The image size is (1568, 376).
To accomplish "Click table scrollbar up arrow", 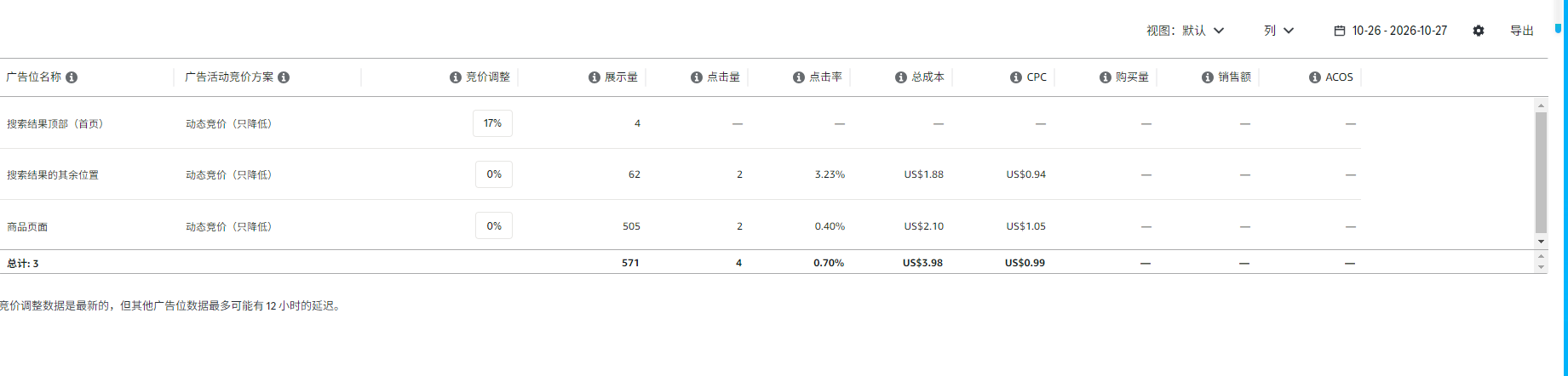I will [x=1541, y=105].
